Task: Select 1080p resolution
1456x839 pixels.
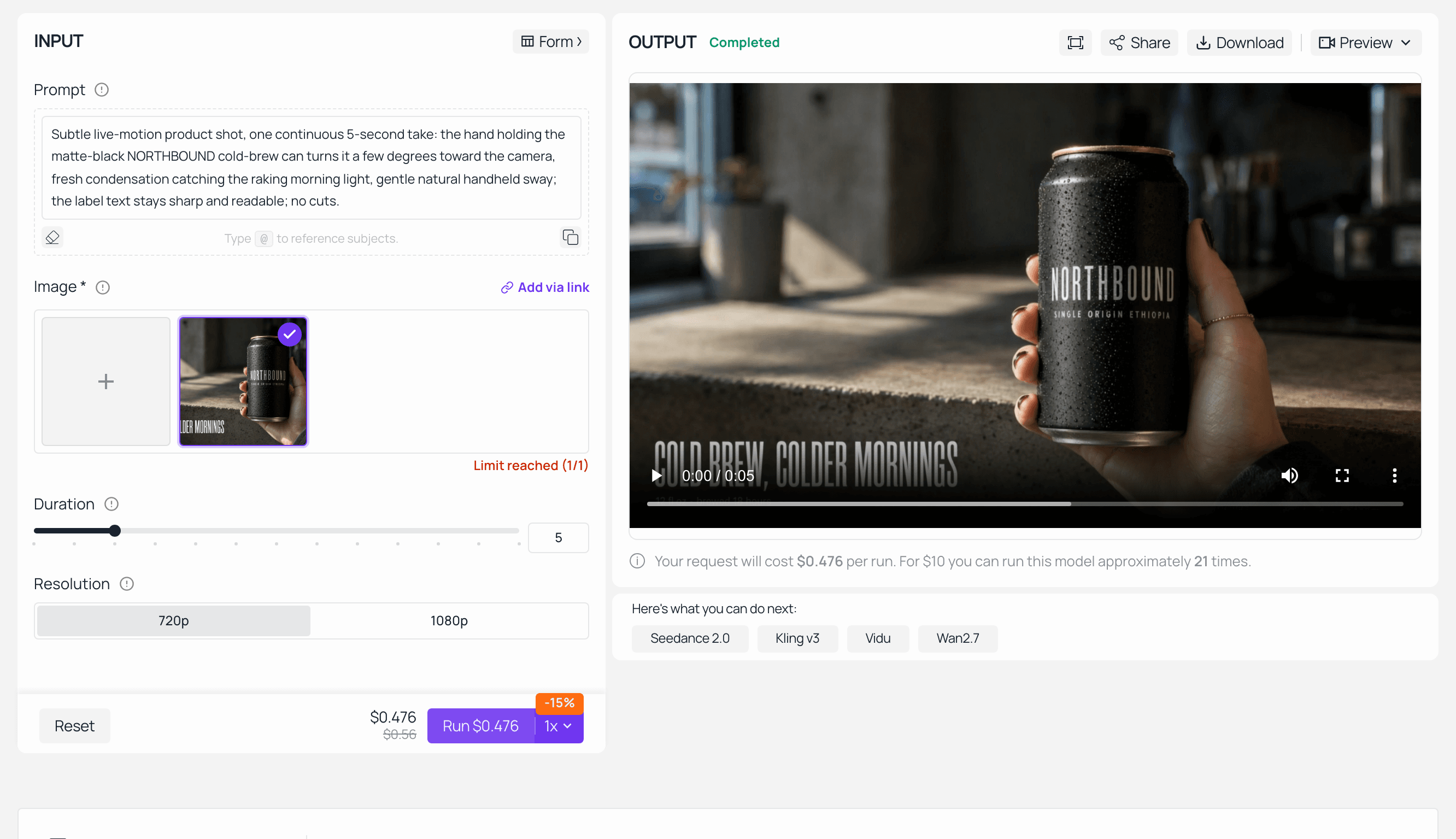Action: tap(449, 620)
